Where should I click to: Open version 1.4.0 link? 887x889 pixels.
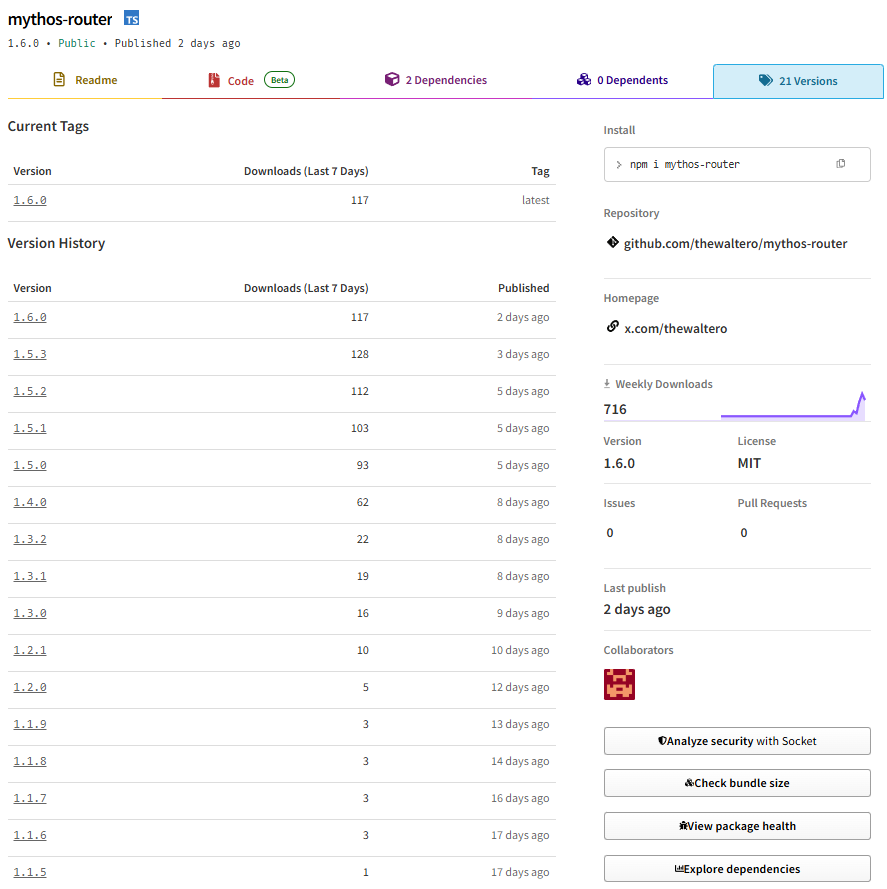coord(30,502)
